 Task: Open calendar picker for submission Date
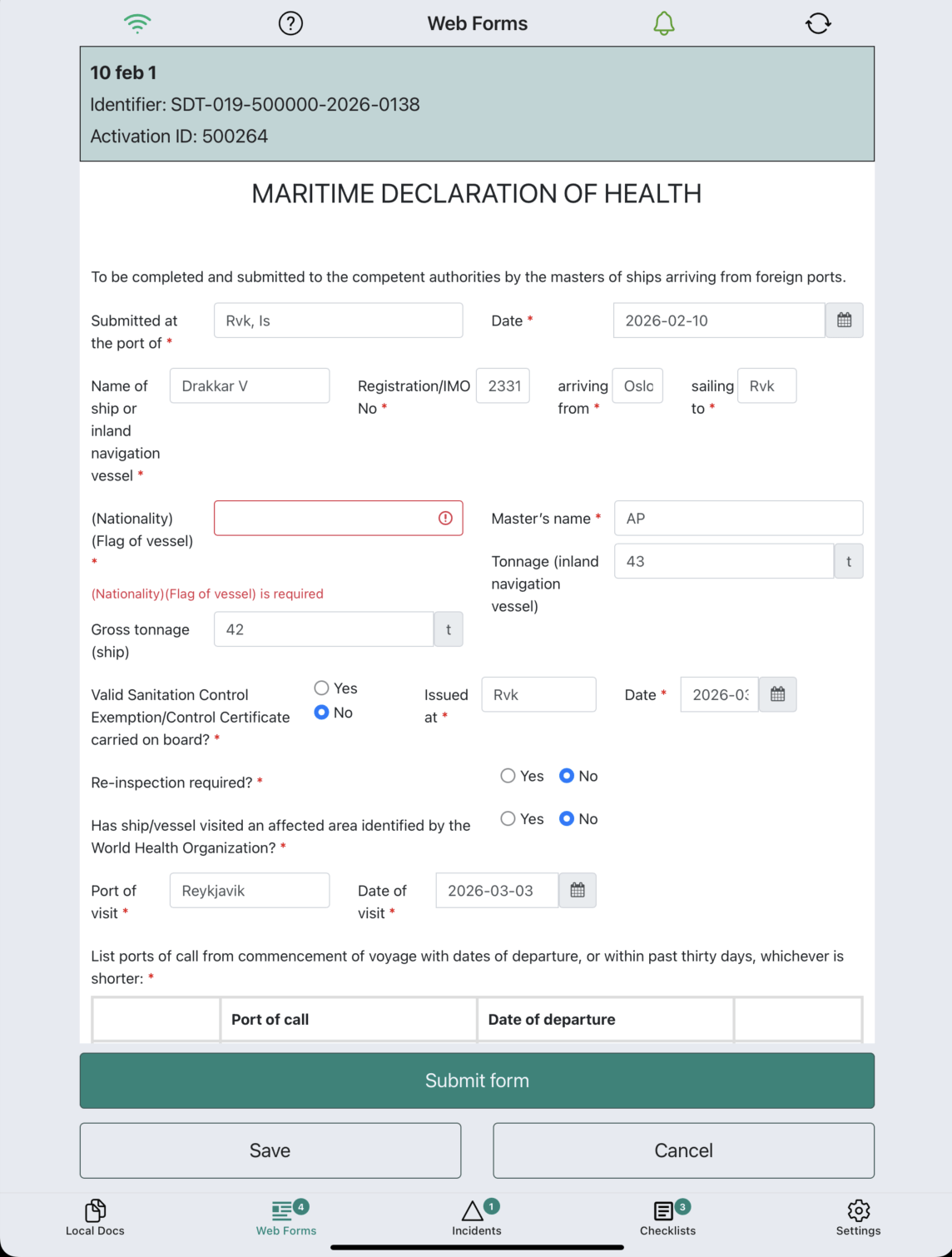pyautogui.click(x=844, y=320)
